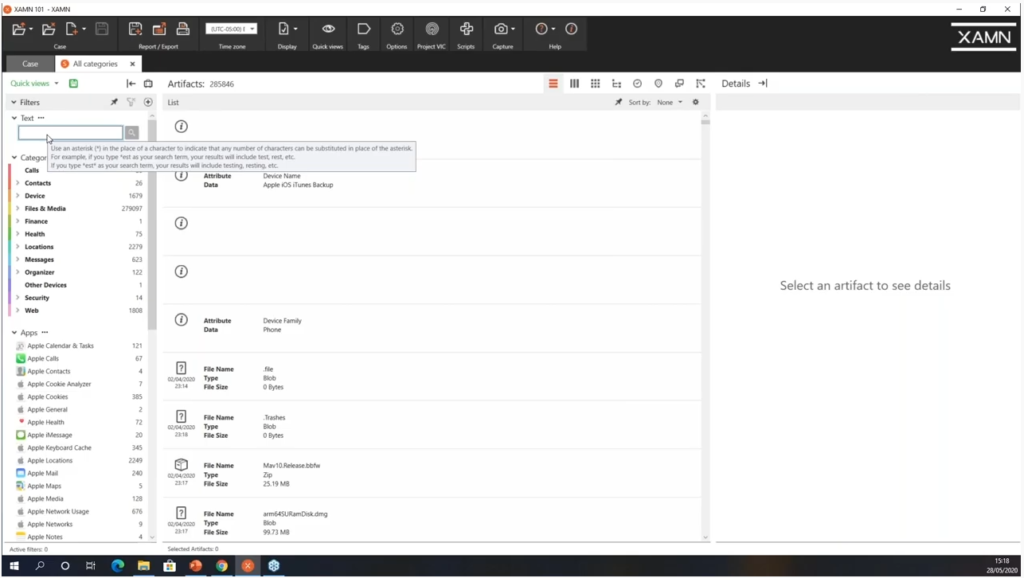The width and height of the screenshot is (1024, 578).
Task: Click the Report / Export save icon
Action: tap(135, 29)
